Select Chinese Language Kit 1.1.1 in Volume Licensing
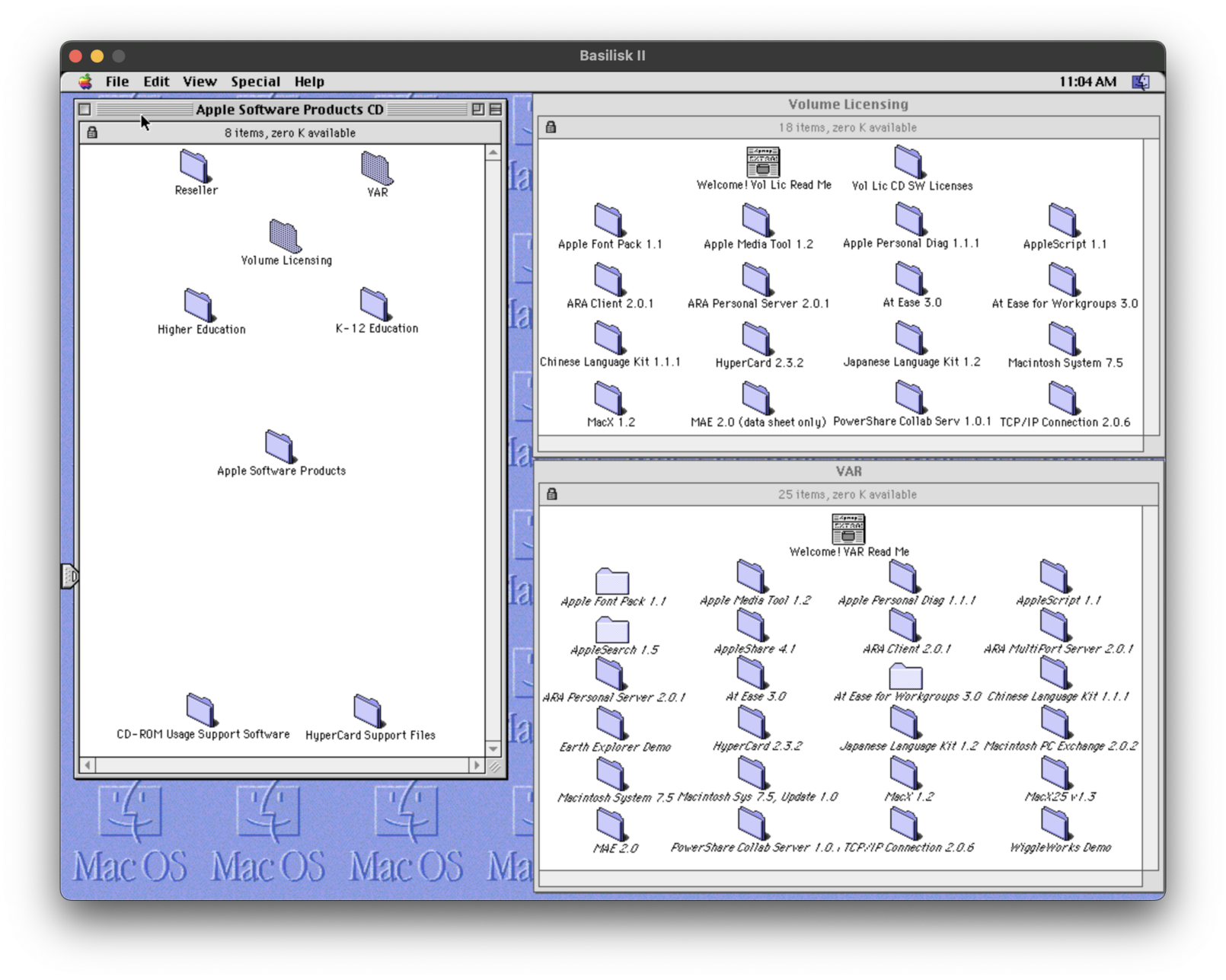The width and height of the screenshot is (1226, 980). point(609,337)
